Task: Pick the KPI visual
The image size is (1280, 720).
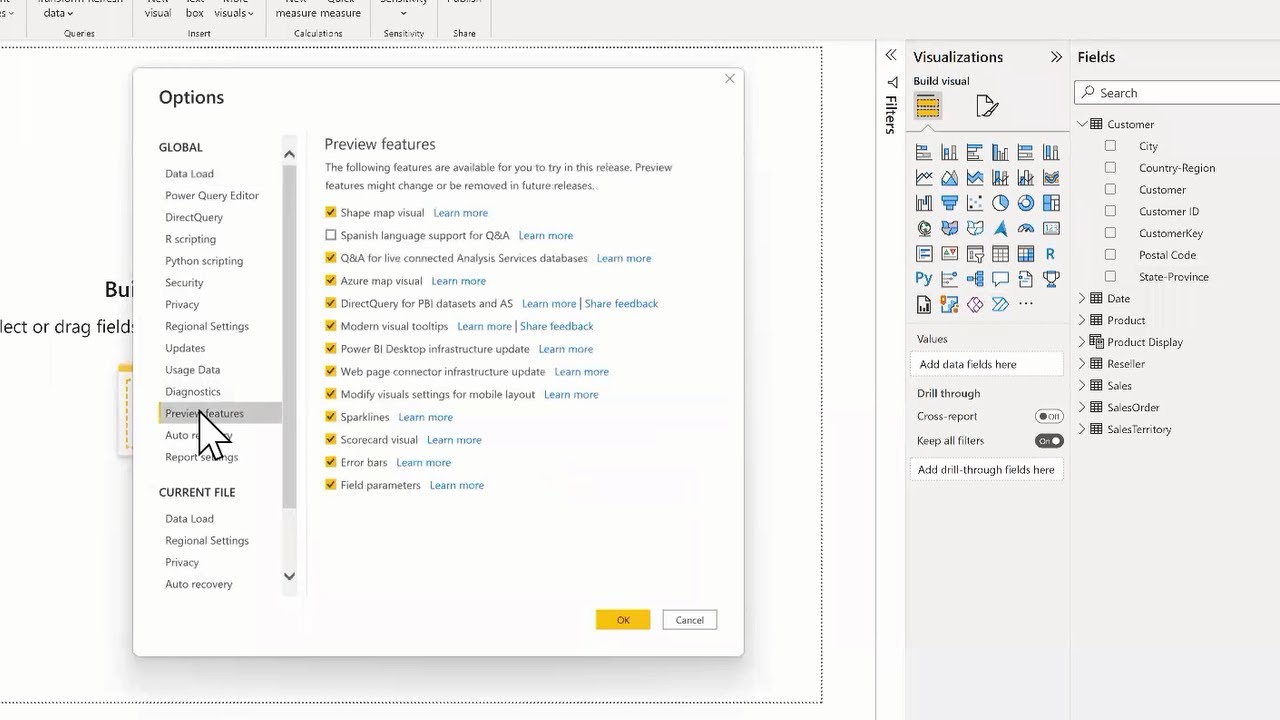Action: point(949,254)
